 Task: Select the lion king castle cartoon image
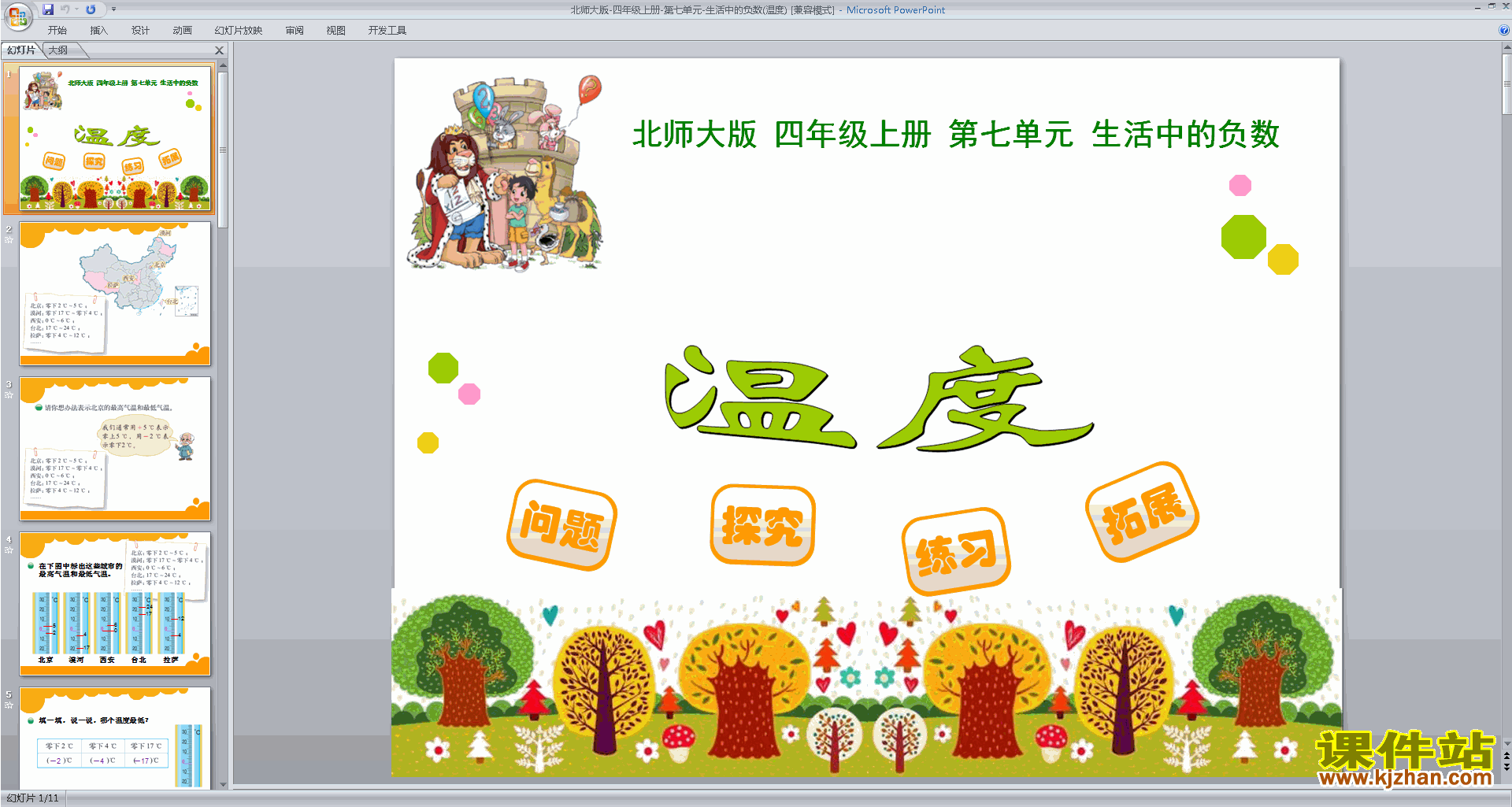point(505,172)
